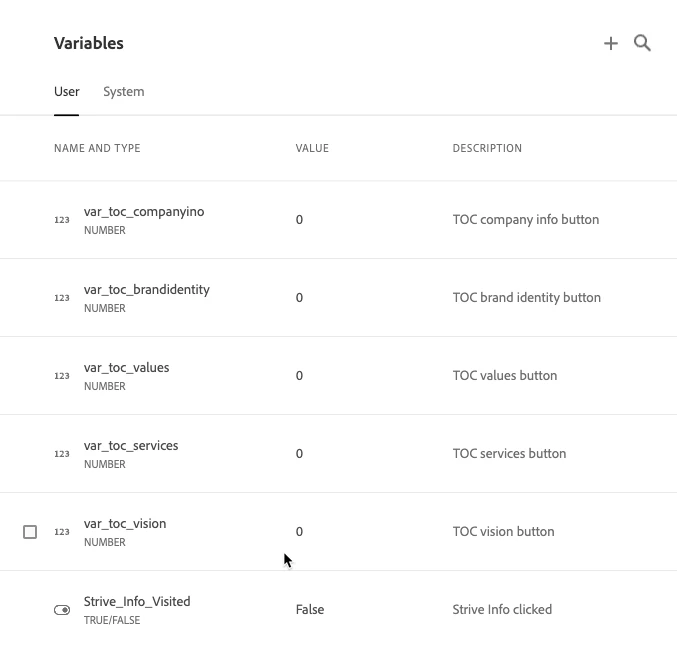Click number type icon beside var_toc_companyino

coord(62,220)
